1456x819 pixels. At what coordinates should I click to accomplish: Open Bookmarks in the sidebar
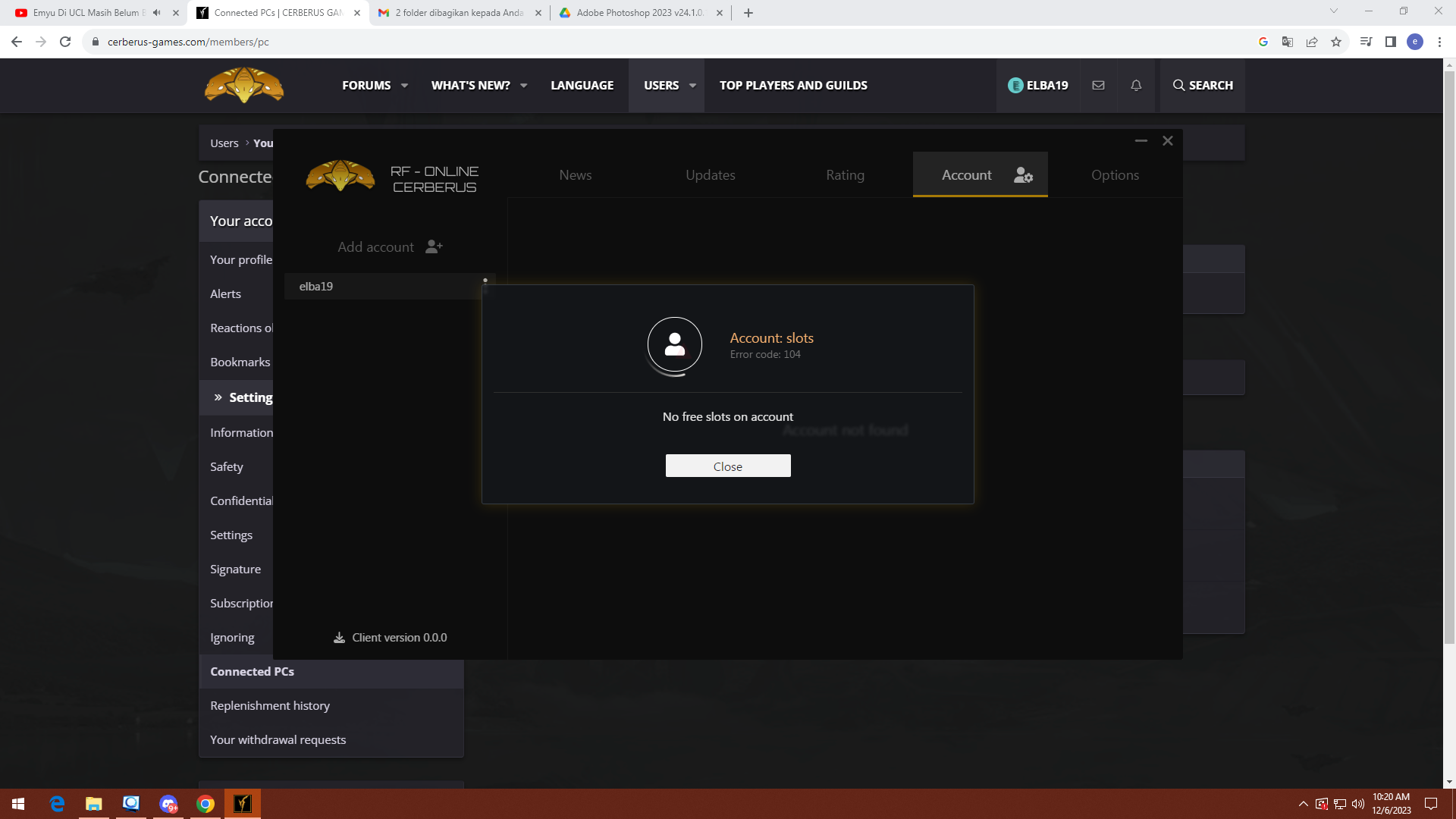[240, 362]
